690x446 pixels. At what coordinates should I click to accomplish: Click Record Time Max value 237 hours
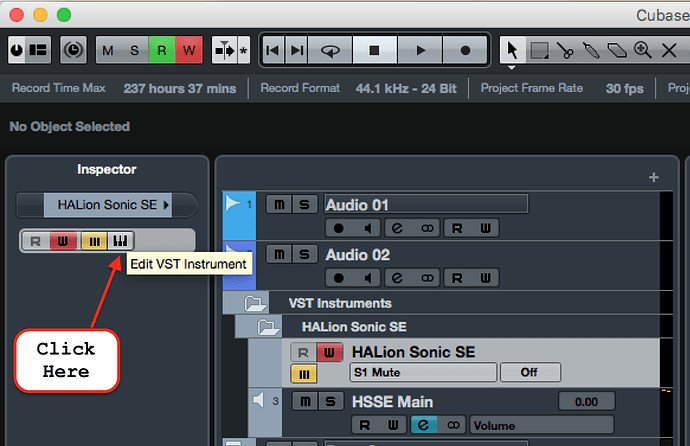click(x=180, y=88)
